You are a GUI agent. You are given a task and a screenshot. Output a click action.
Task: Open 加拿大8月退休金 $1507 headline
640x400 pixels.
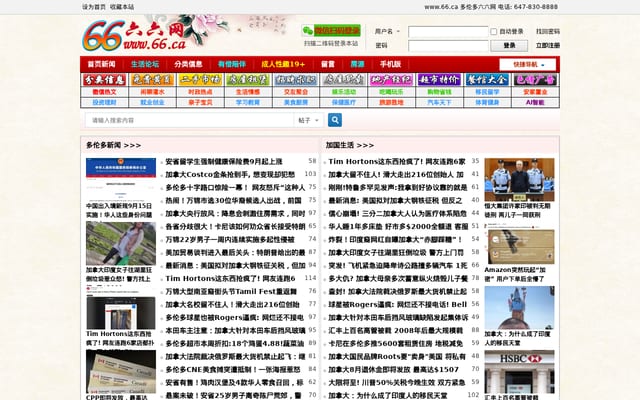[393, 369]
